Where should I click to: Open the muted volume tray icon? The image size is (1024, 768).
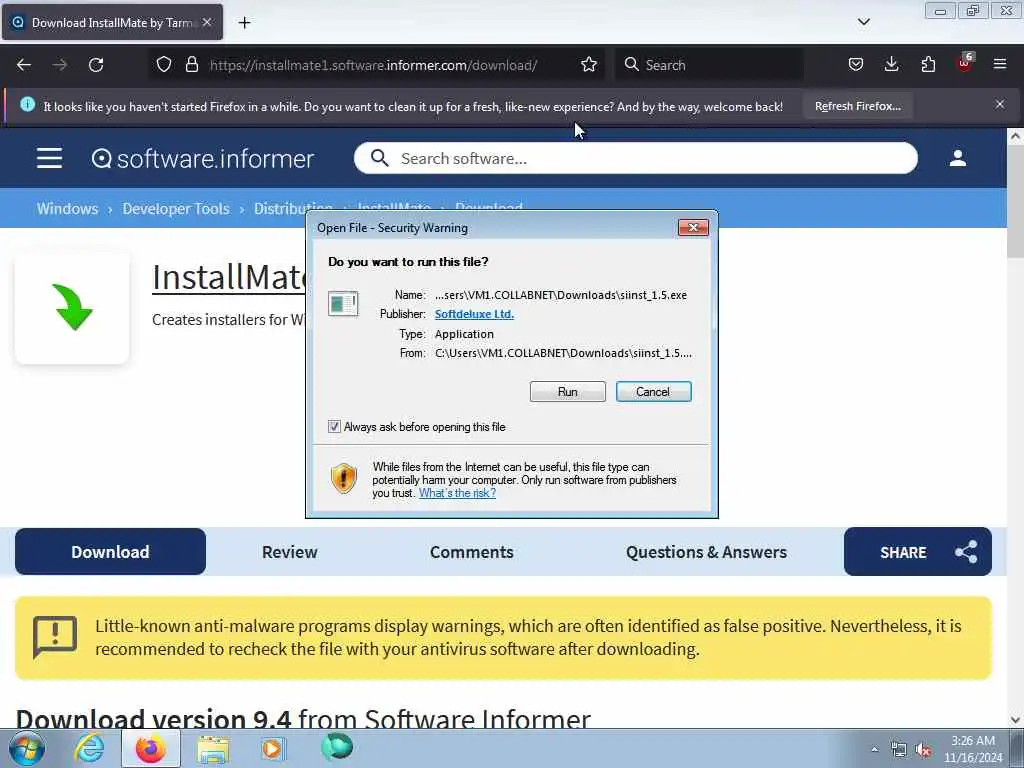tap(923, 750)
